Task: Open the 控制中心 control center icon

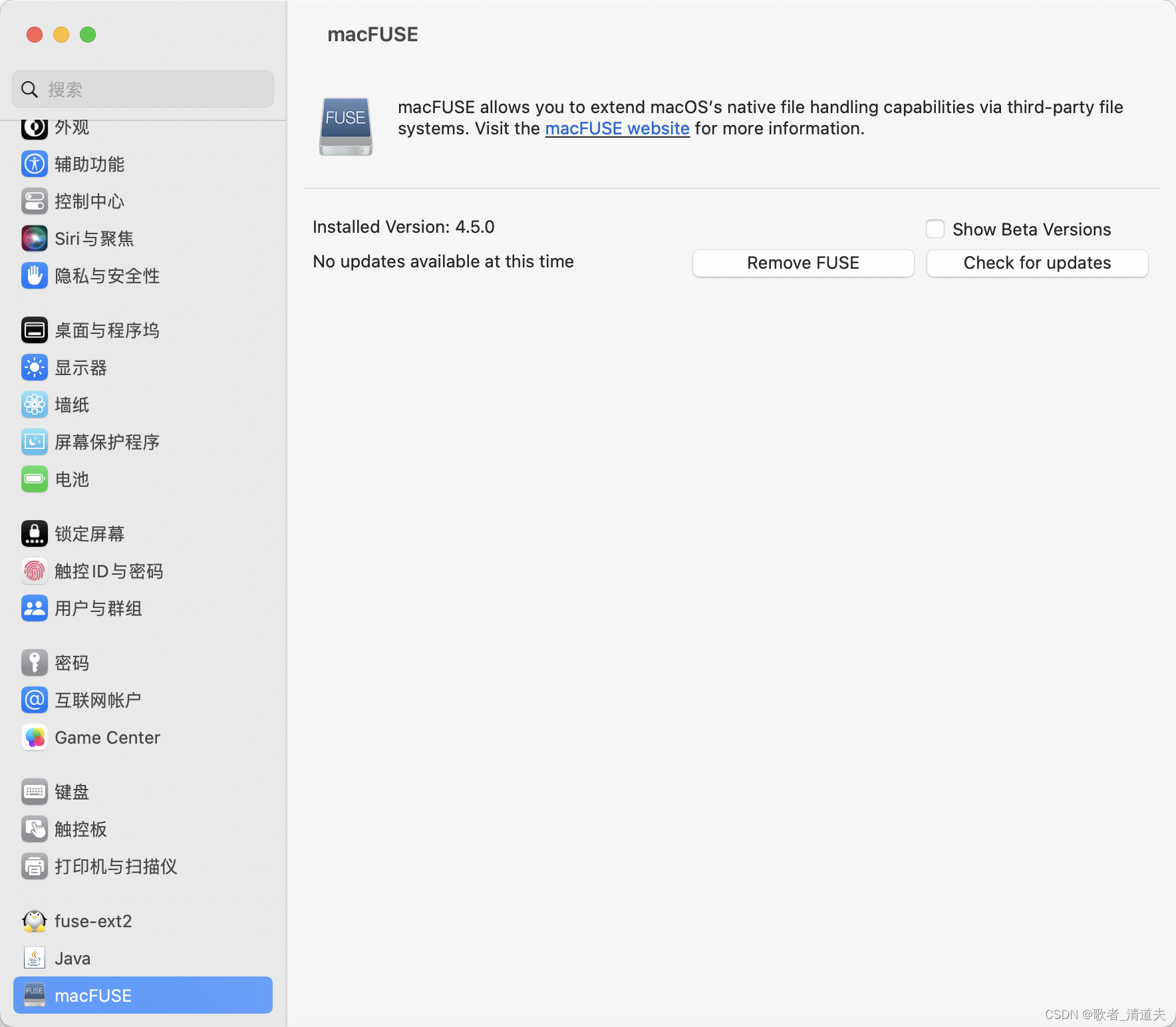Action: pos(35,201)
